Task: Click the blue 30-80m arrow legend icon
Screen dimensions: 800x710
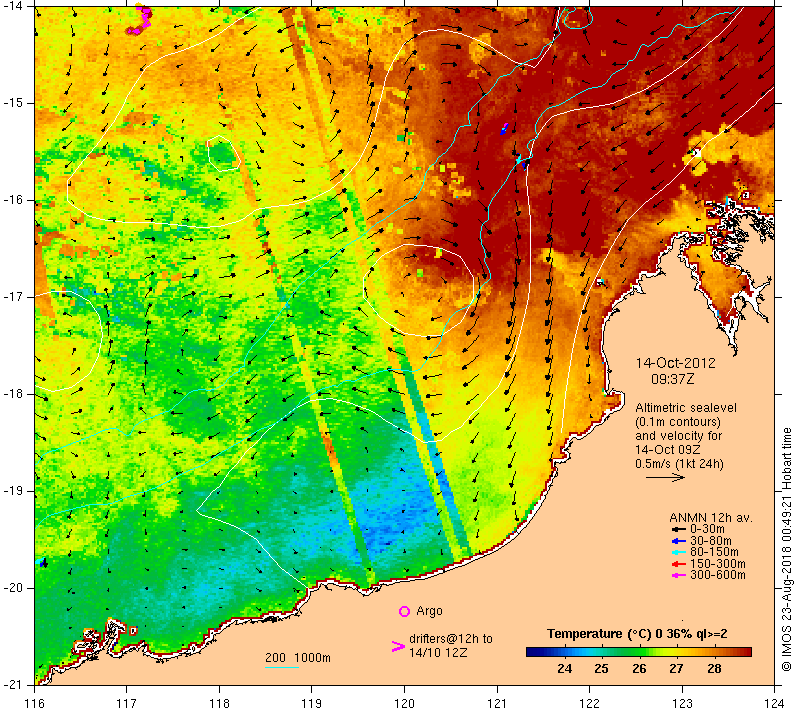Action: coord(678,541)
